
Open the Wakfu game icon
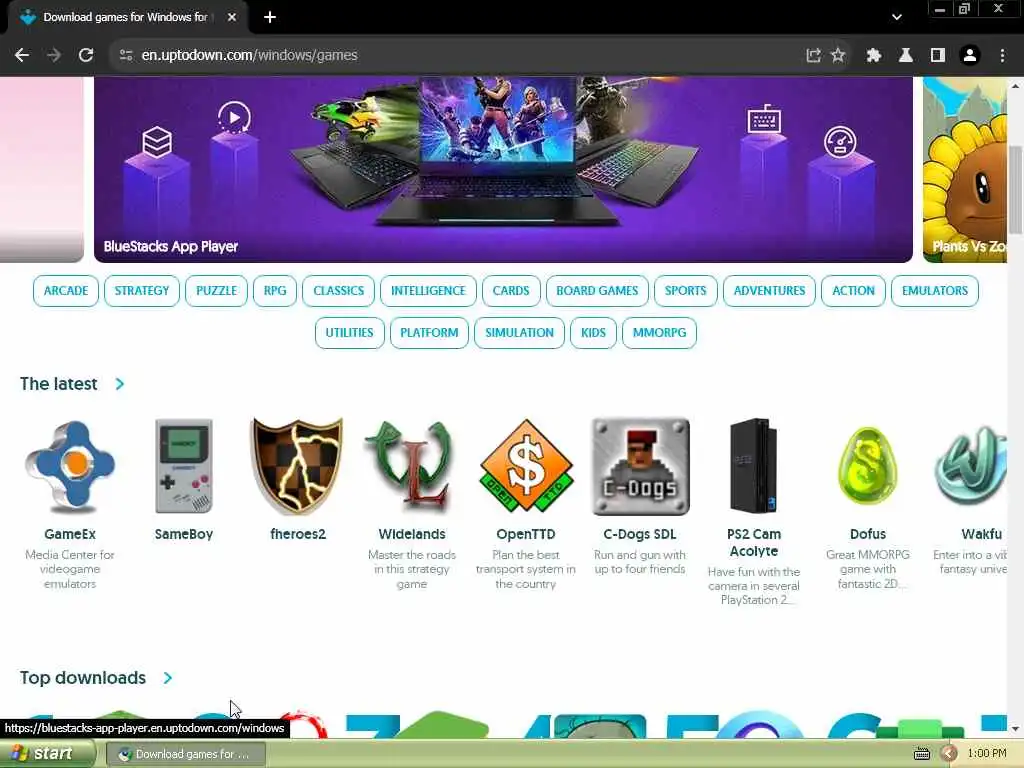971,466
